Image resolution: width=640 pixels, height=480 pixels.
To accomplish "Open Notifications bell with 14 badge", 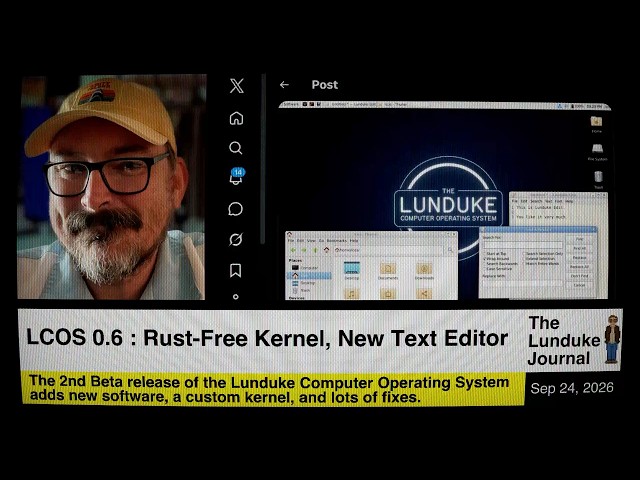I will pyautogui.click(x=236, y=177).
